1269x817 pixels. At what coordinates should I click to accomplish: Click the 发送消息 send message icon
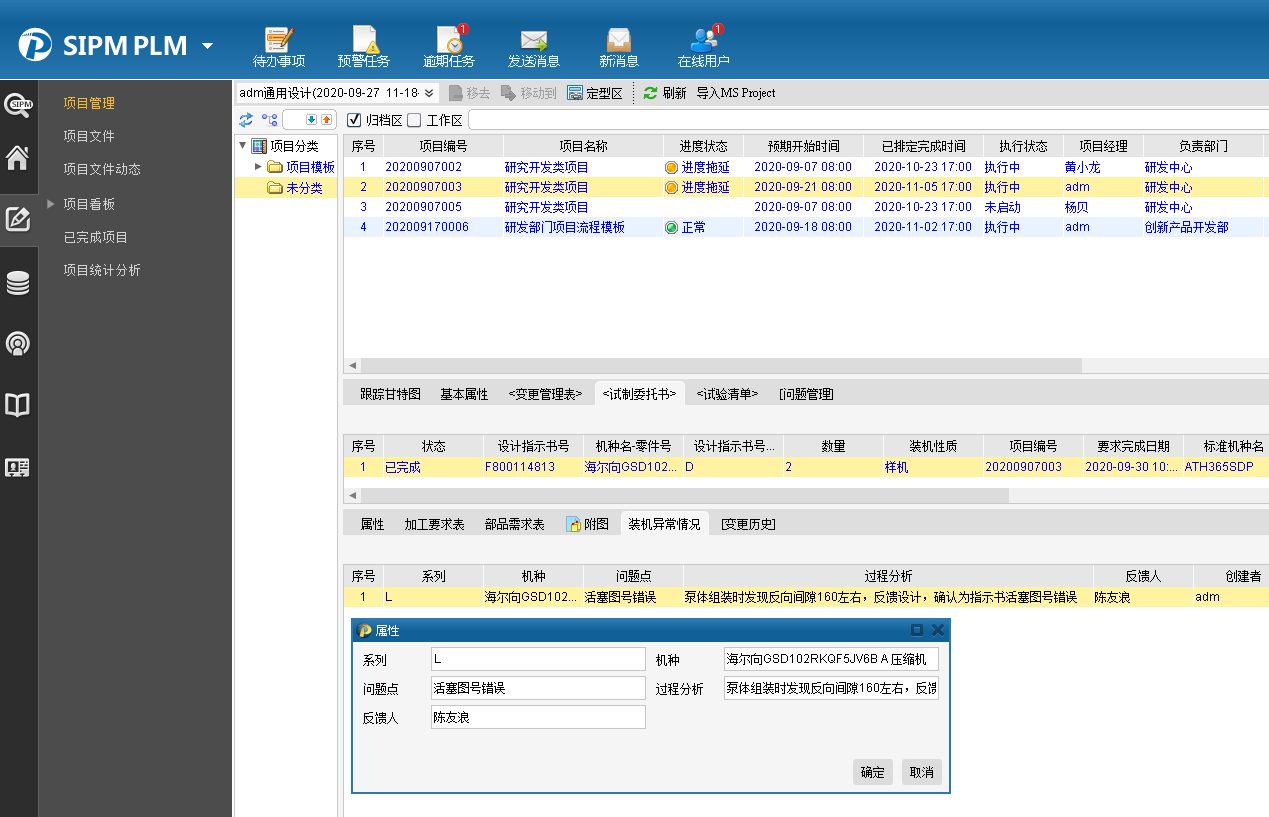point(533,42)
